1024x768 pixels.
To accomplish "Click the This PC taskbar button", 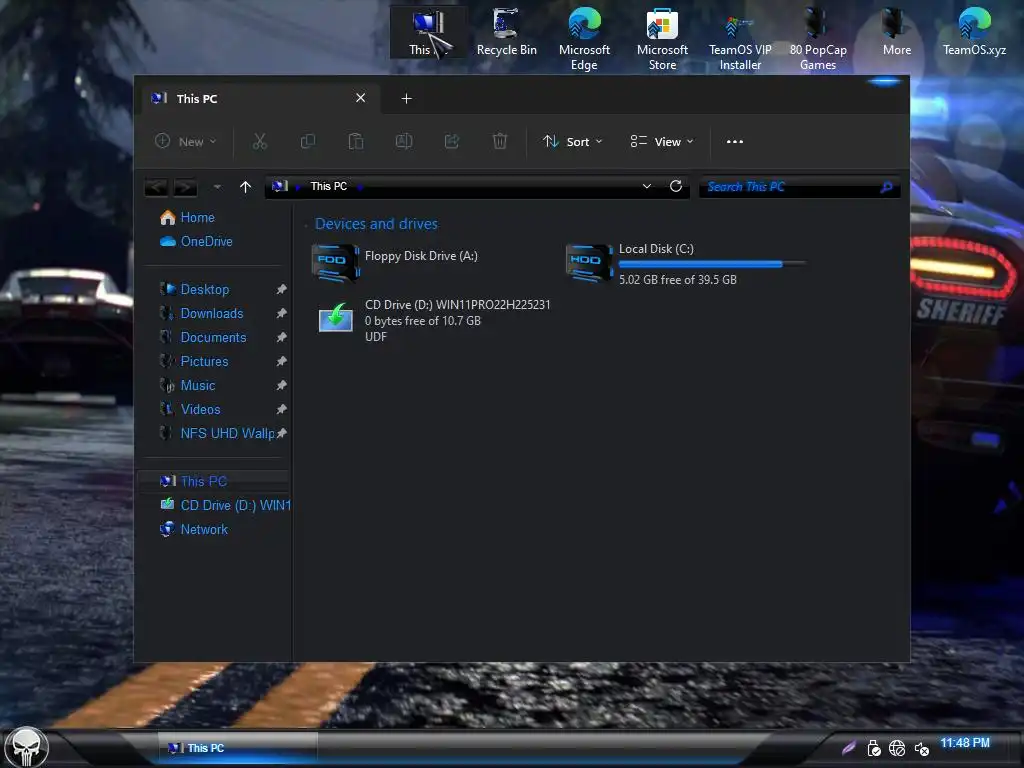I will click(x=238, y=748).
